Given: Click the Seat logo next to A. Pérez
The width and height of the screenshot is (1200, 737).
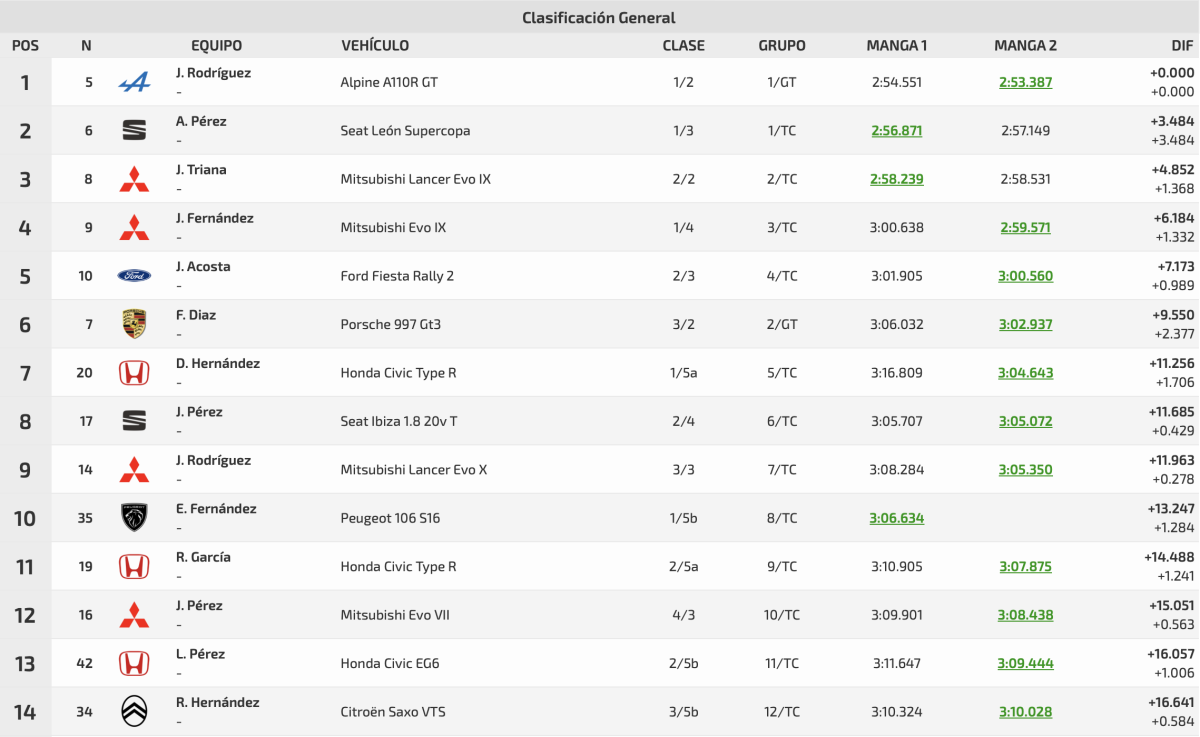Looking at the screenshot, I should coord(134,131).
